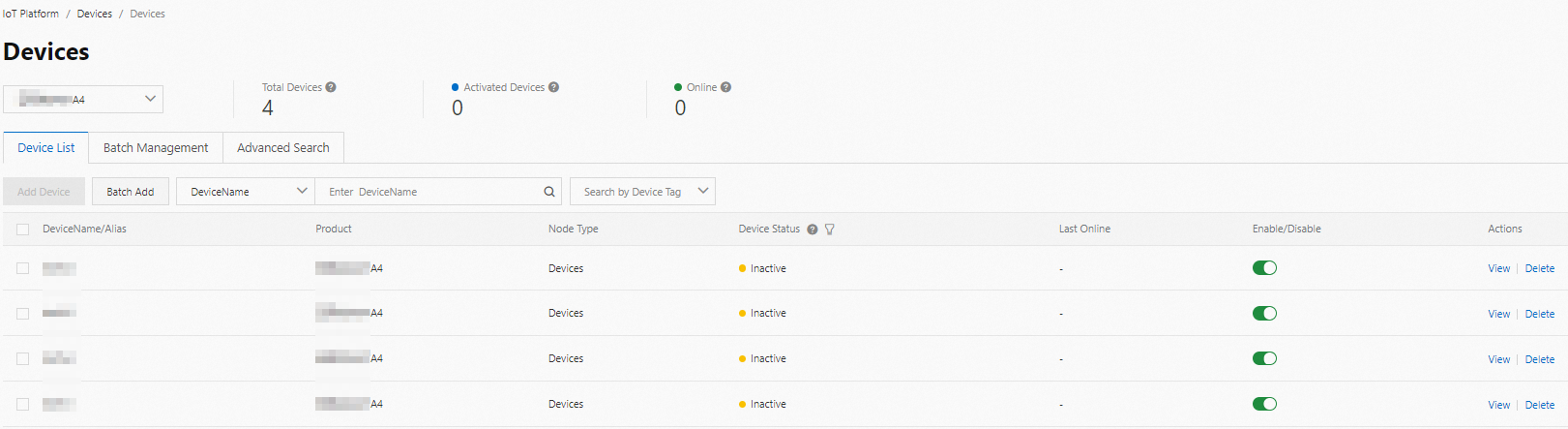Select all devices with header checkbox
The height and width of the screenshot is (429, 1568).
(22, 230)
